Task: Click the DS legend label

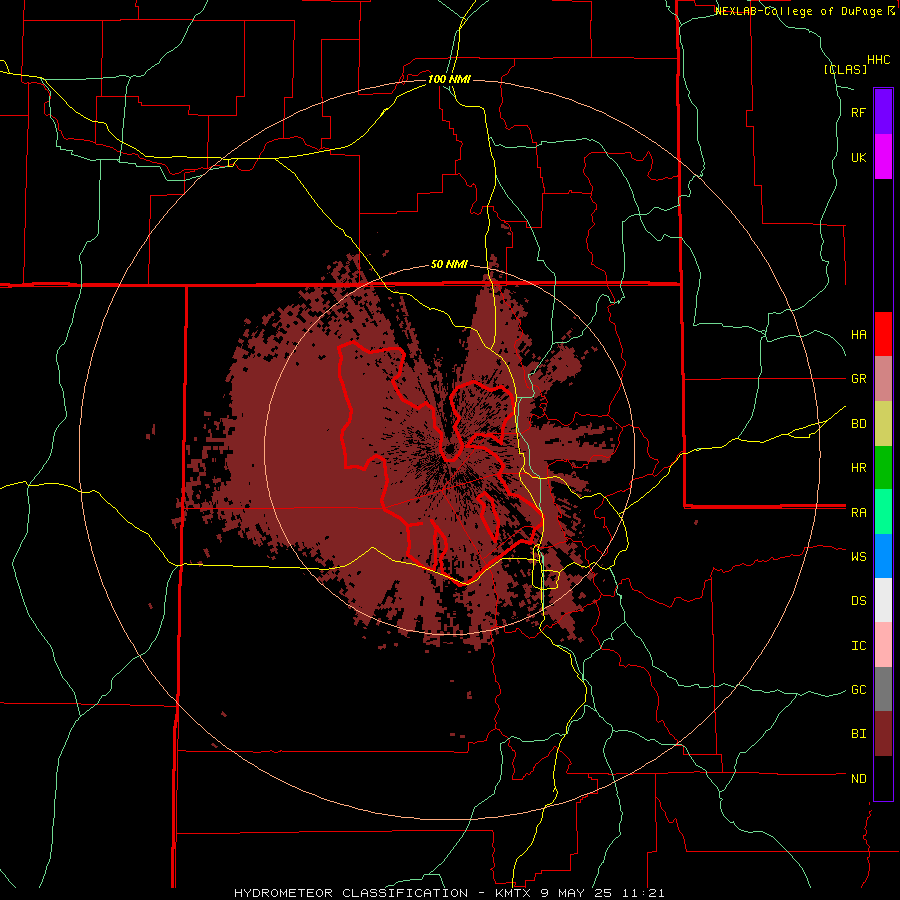Action: tap(859, 601)
